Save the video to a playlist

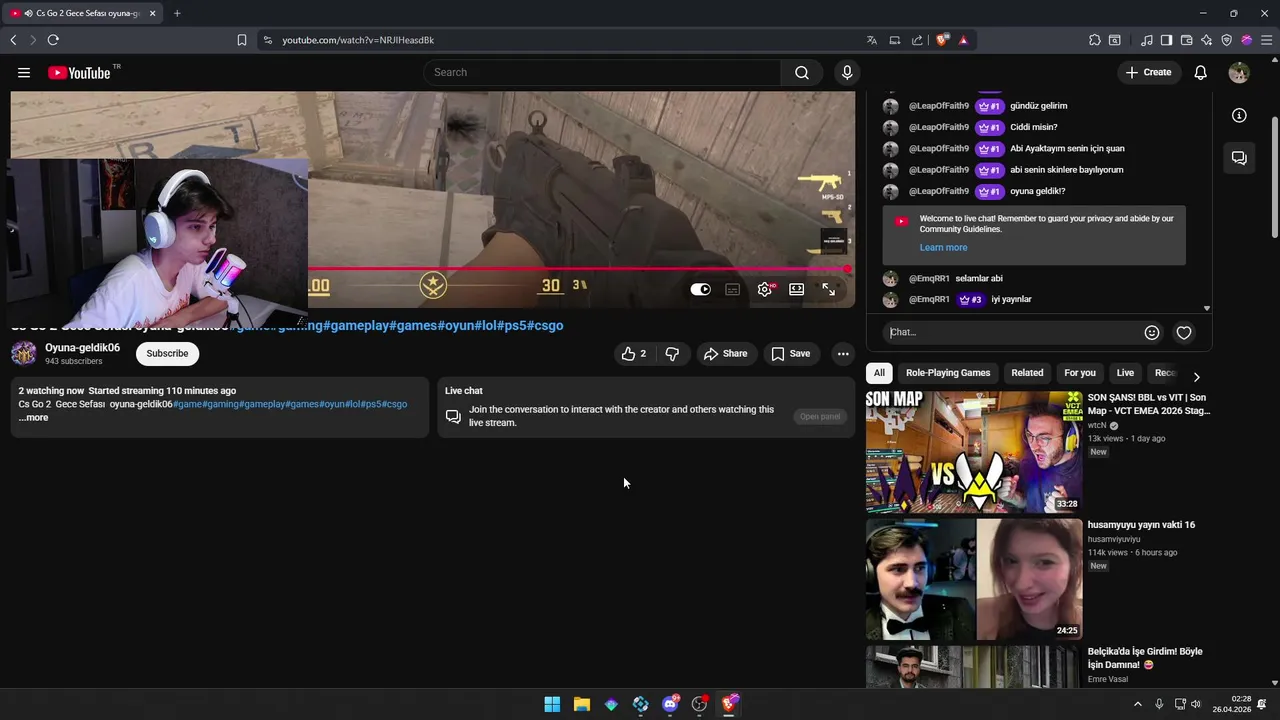tap(790, 353)
